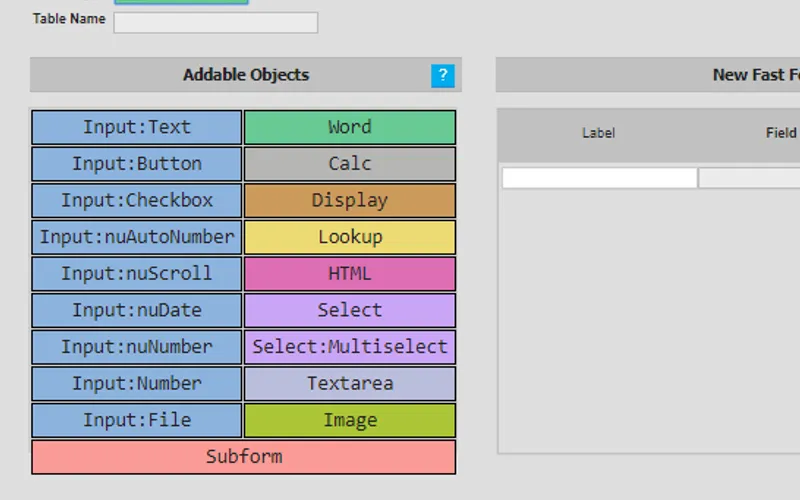
Task: Add a Textarea object
Action: [350, 383]
